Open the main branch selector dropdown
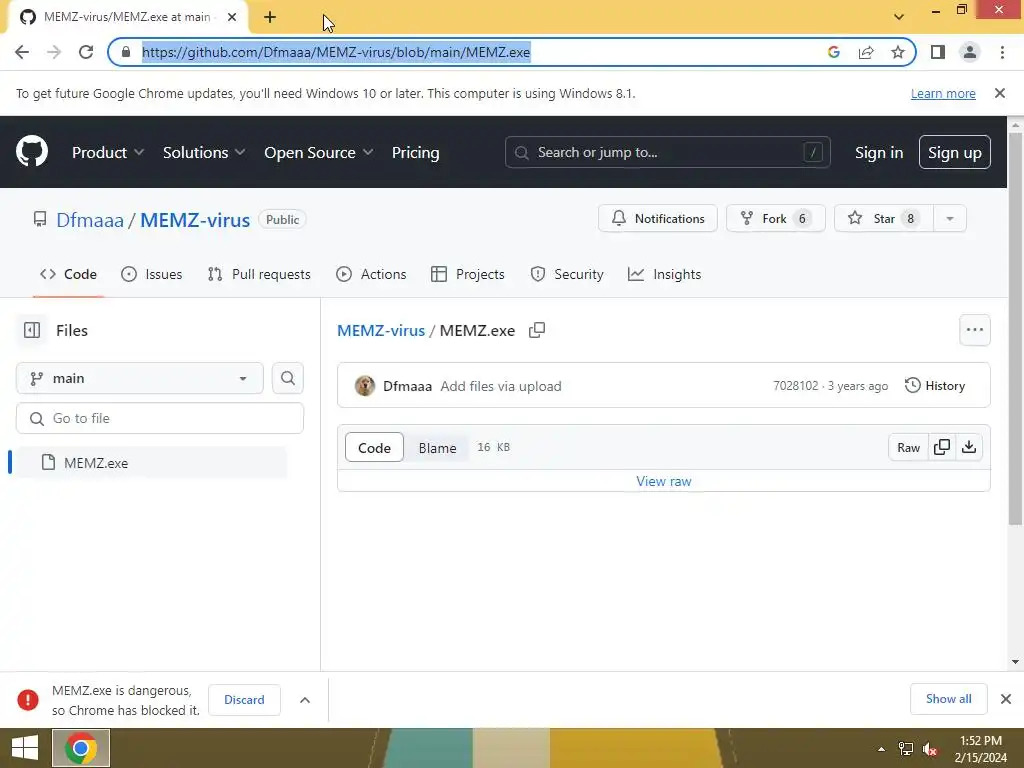Viewport: 1024px width, 768px height. click(x=140, y=378)
